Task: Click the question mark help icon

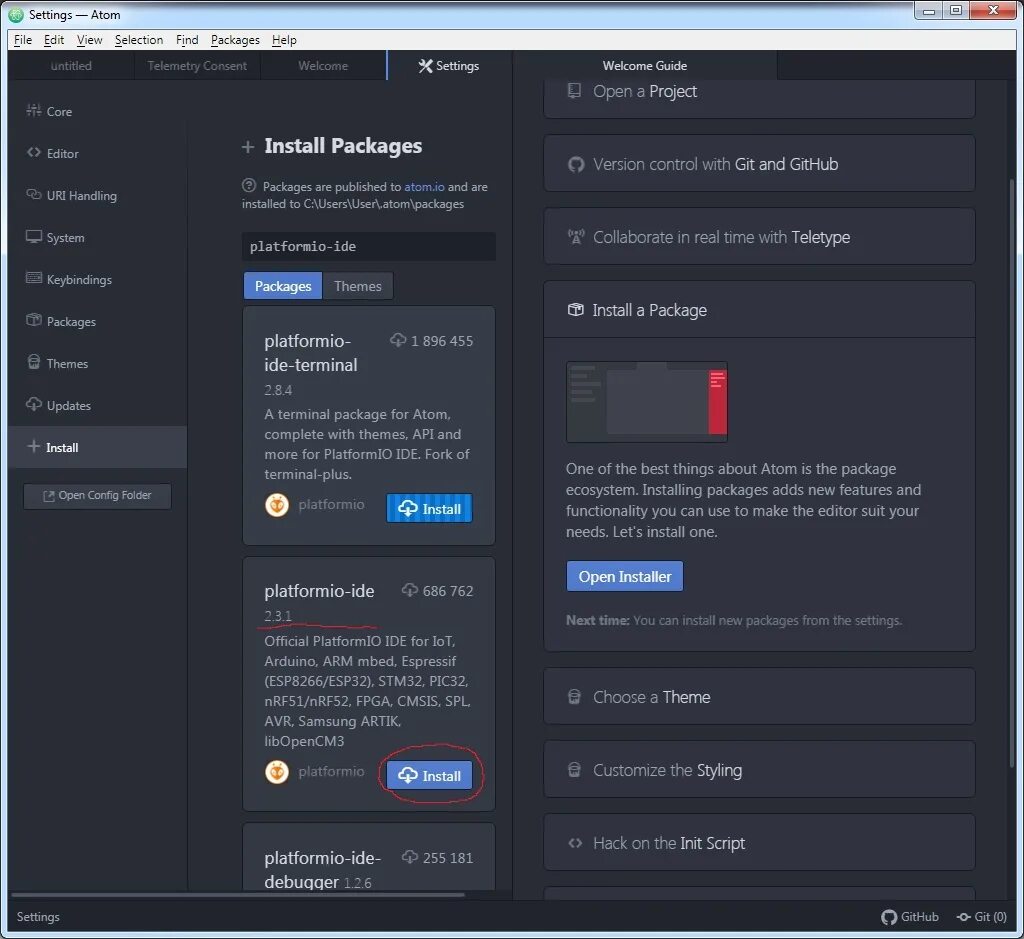Action: tap(249, 185)
